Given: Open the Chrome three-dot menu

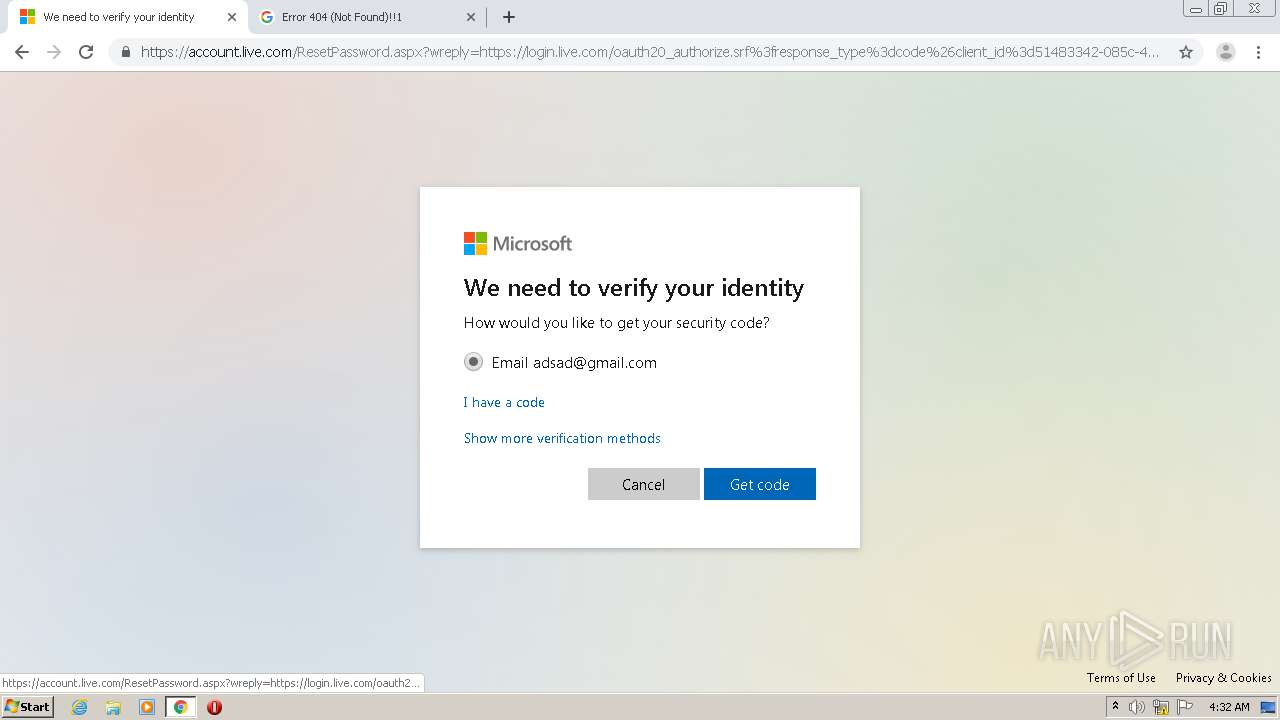Looking at the screenshot, I should pos(1258,52).
